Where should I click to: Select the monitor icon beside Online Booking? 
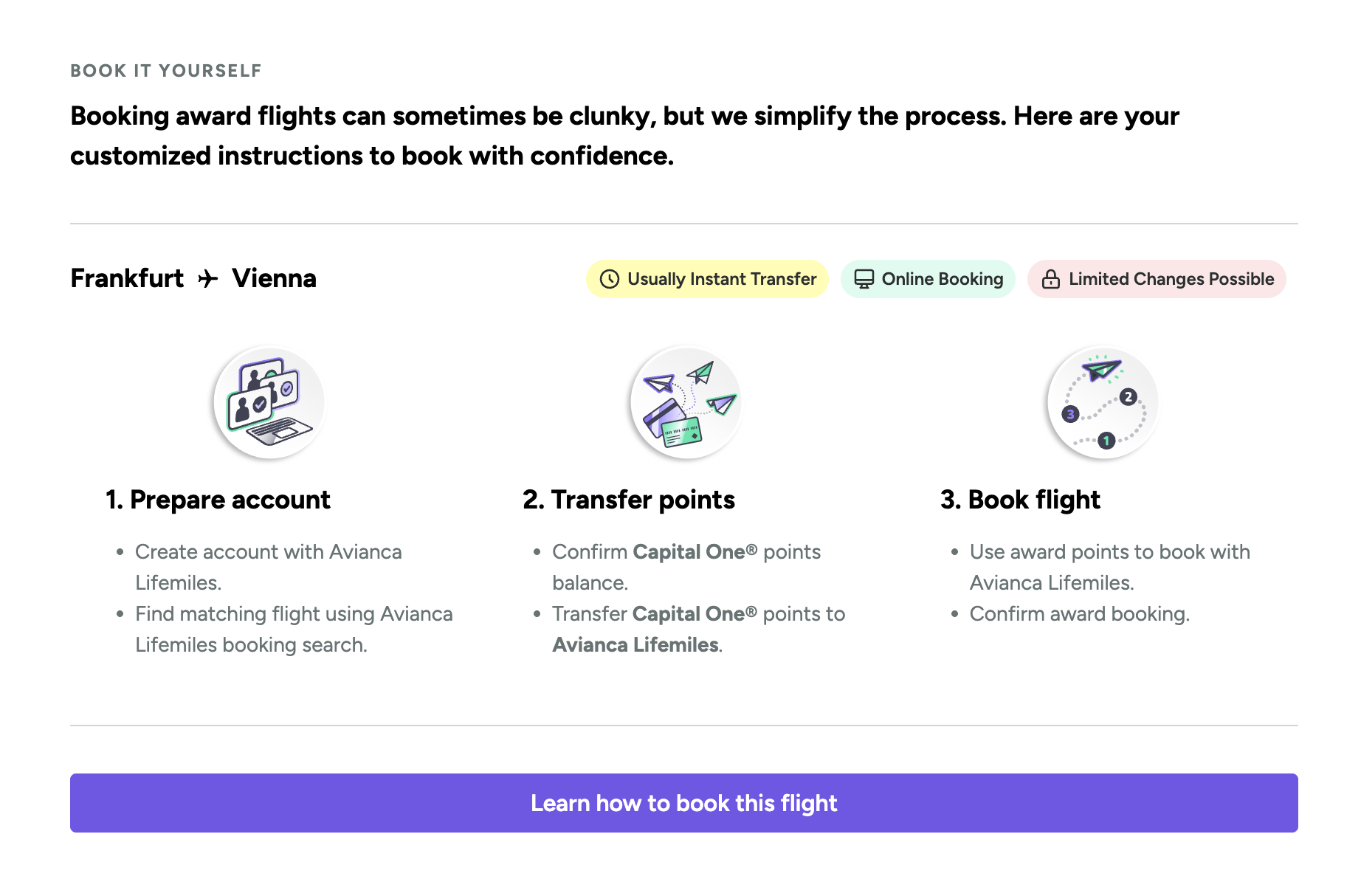click(x=865, y=279)
